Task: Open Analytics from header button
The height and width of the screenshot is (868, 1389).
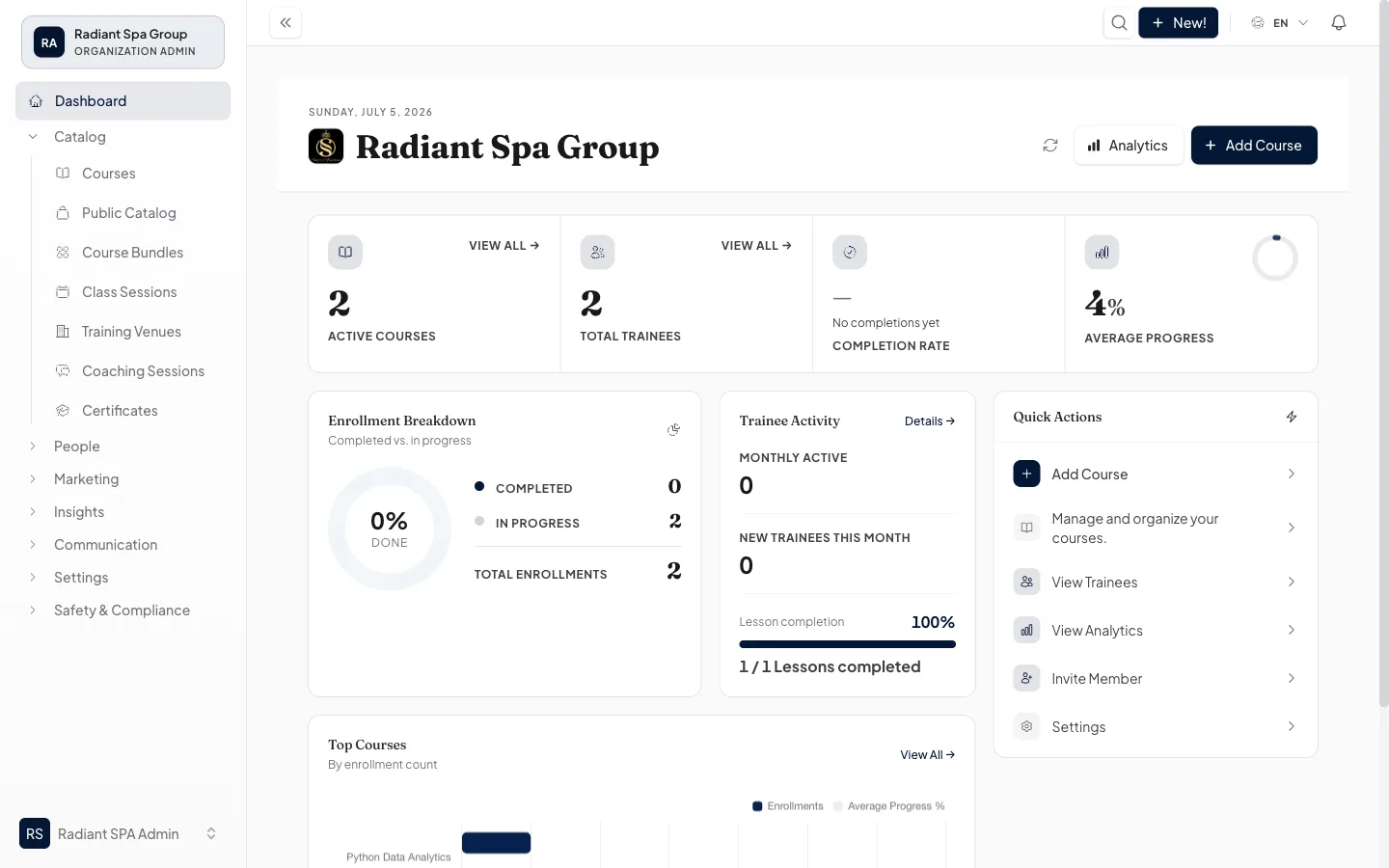Action: pos(1128,146)
